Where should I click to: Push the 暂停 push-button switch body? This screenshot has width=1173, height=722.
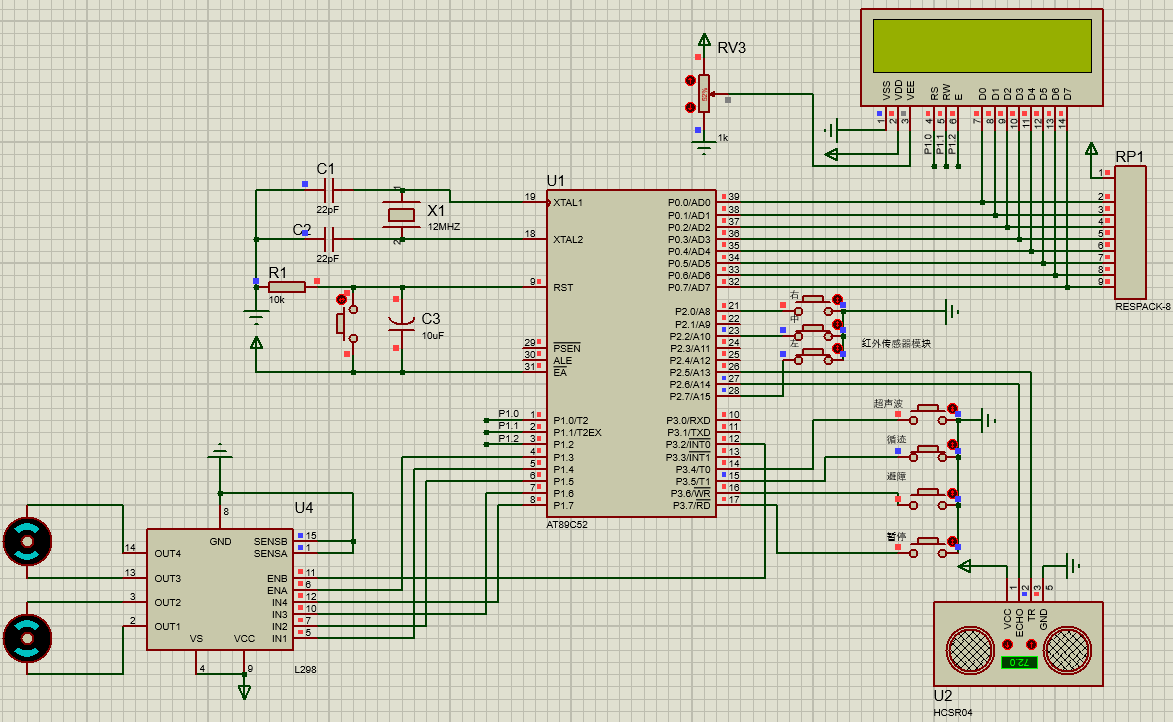point(930,546)
